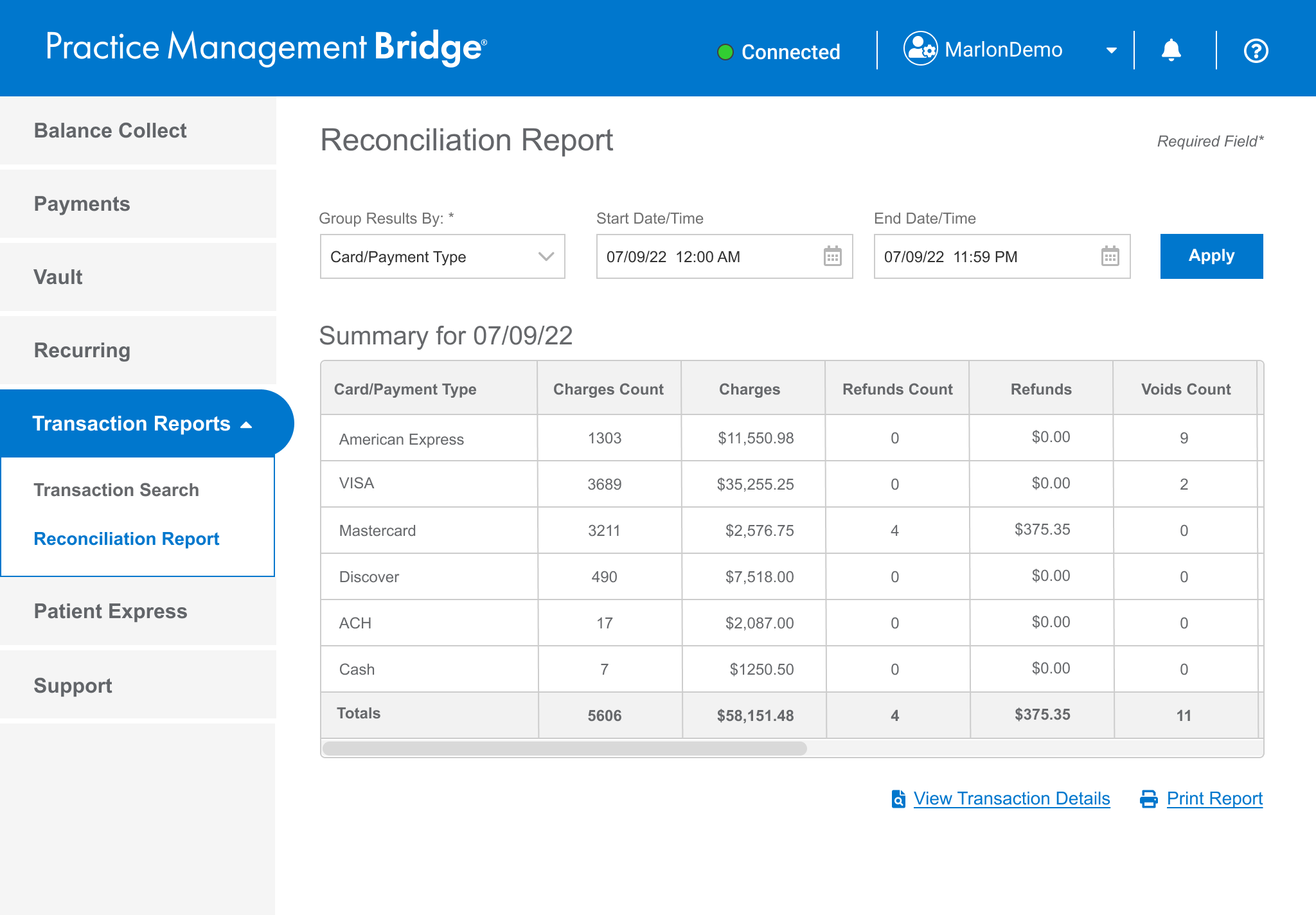The image size is (1316, 915).
Task: Click the MarlonDemo user settings avatar icon
Action: [920, 49]
